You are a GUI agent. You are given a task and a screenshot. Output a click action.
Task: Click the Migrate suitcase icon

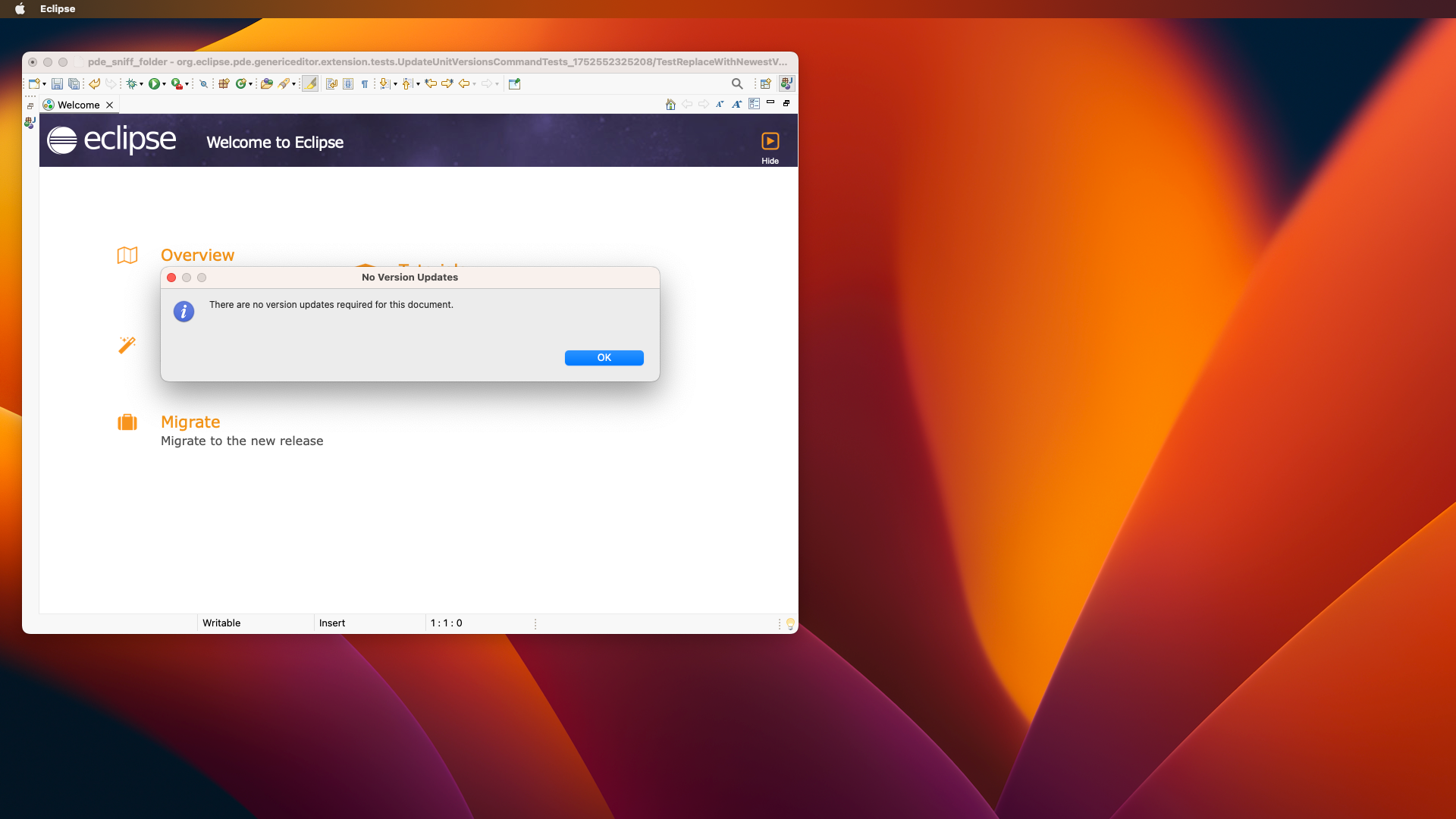point(127,422)
